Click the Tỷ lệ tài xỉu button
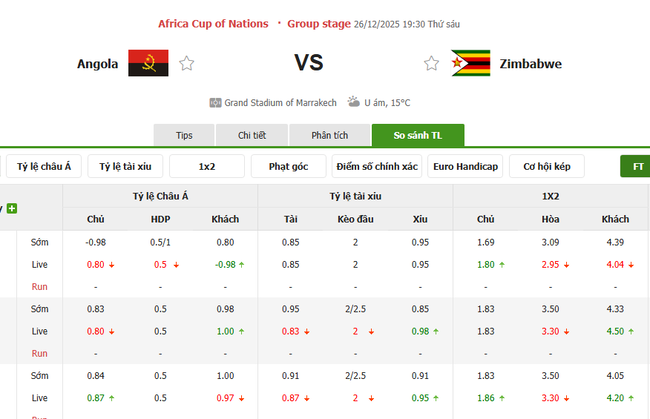650x419 pixels. pos(124,166)
